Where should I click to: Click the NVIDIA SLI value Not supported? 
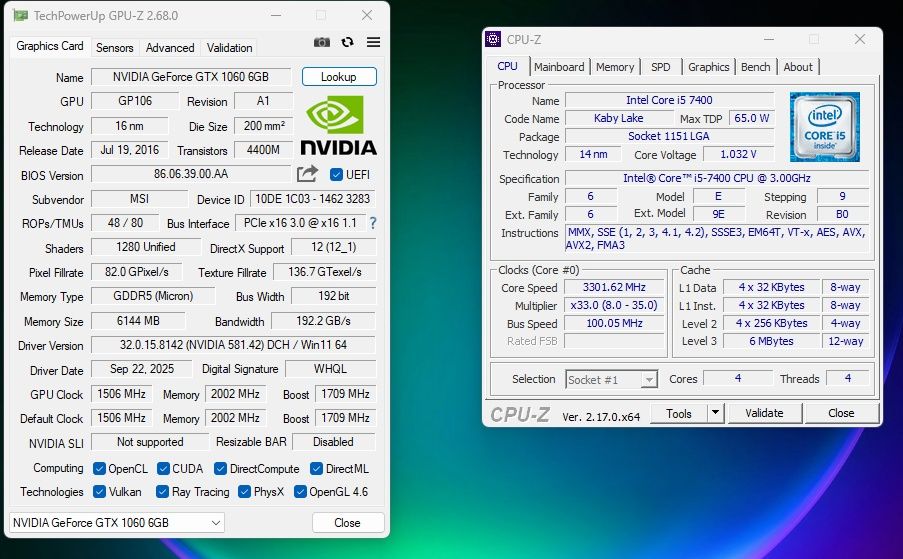tap(150, 442)
